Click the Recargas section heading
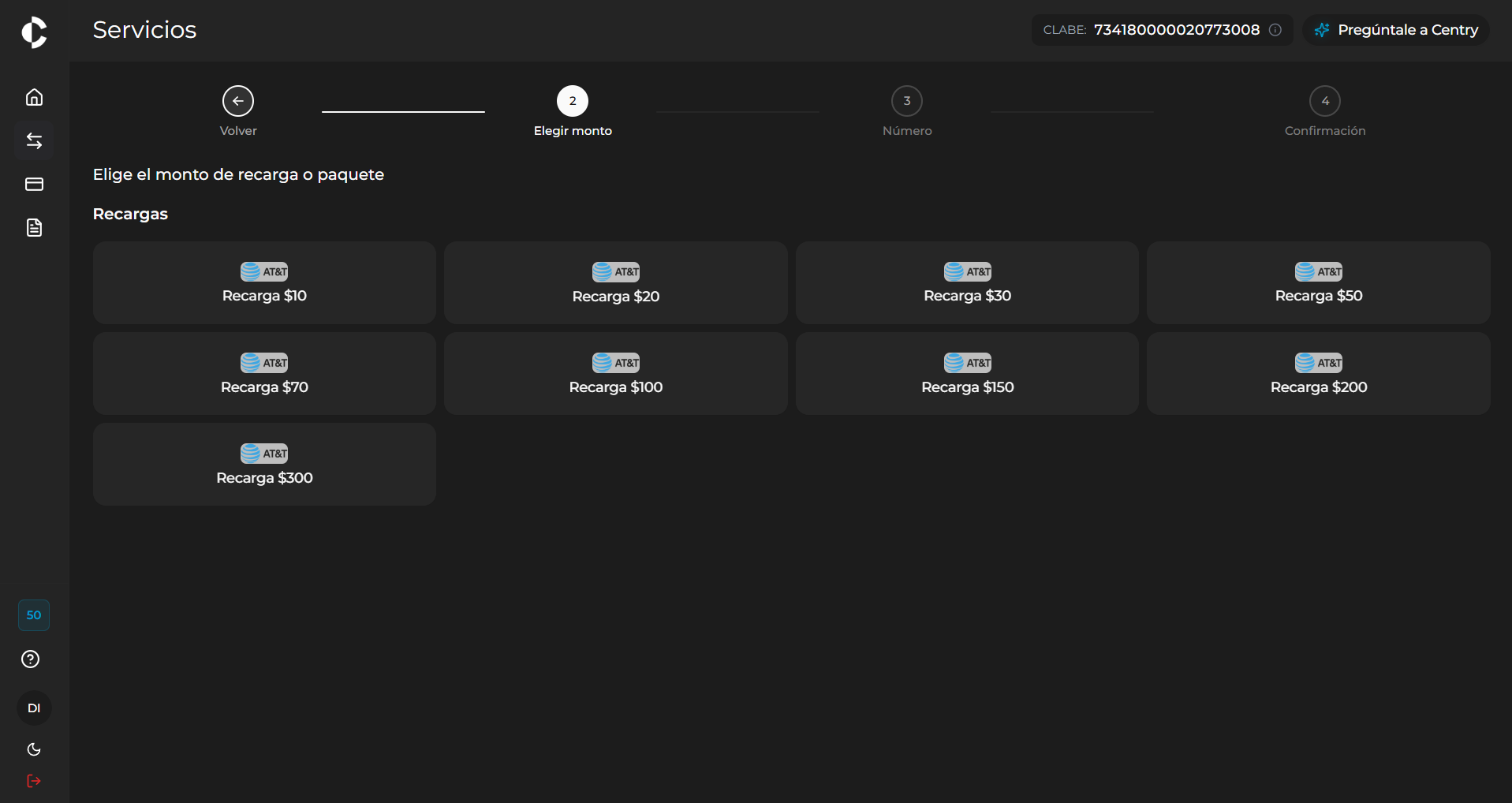 pyautogui.click(x=130, y=214)
